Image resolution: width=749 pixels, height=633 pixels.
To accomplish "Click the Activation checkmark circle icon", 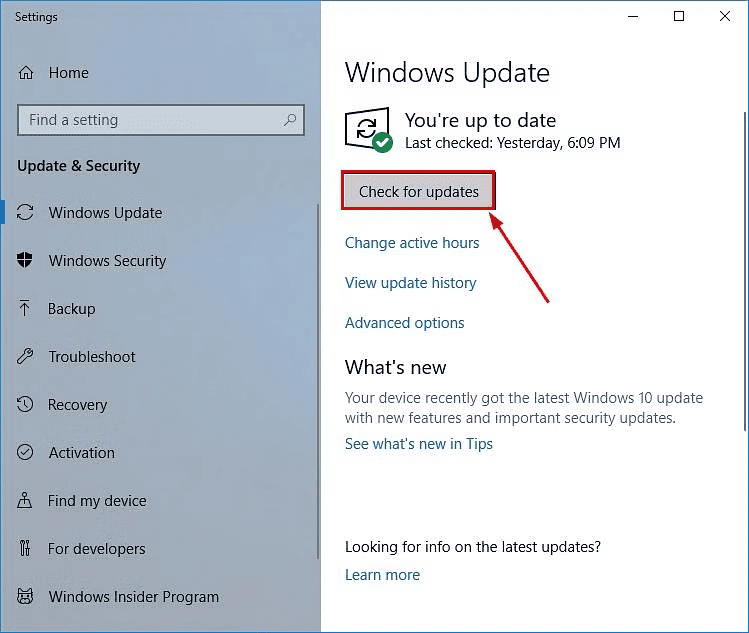I will [27, 453].
